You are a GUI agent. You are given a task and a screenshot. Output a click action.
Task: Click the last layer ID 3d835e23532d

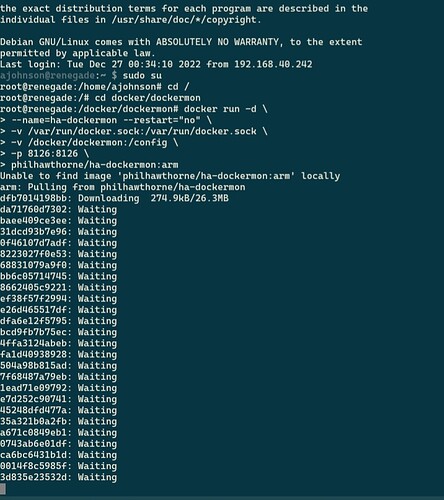pyautogui.click(x=33, y=477)
